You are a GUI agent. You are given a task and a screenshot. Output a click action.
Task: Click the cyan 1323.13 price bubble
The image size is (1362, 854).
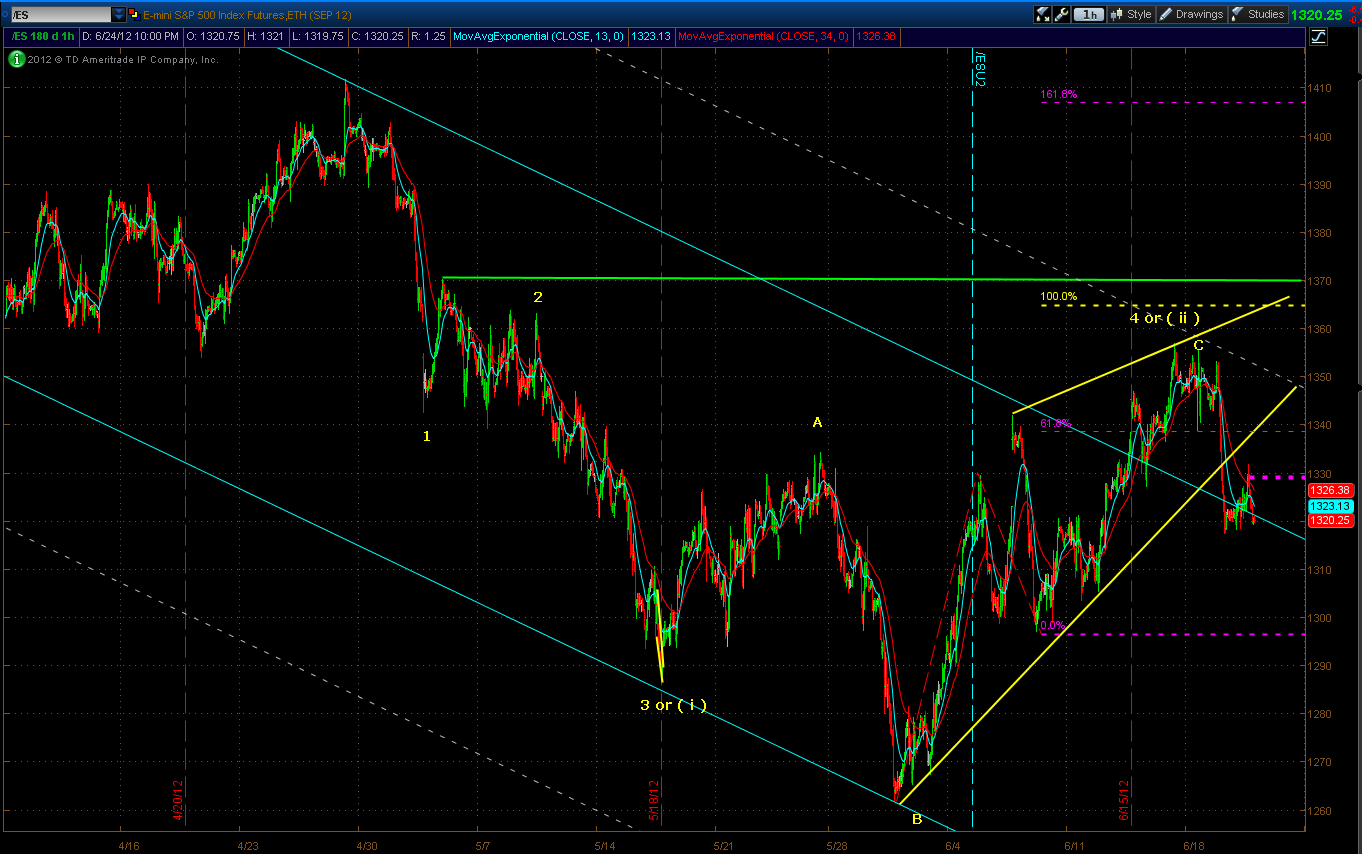(1331, 506)
